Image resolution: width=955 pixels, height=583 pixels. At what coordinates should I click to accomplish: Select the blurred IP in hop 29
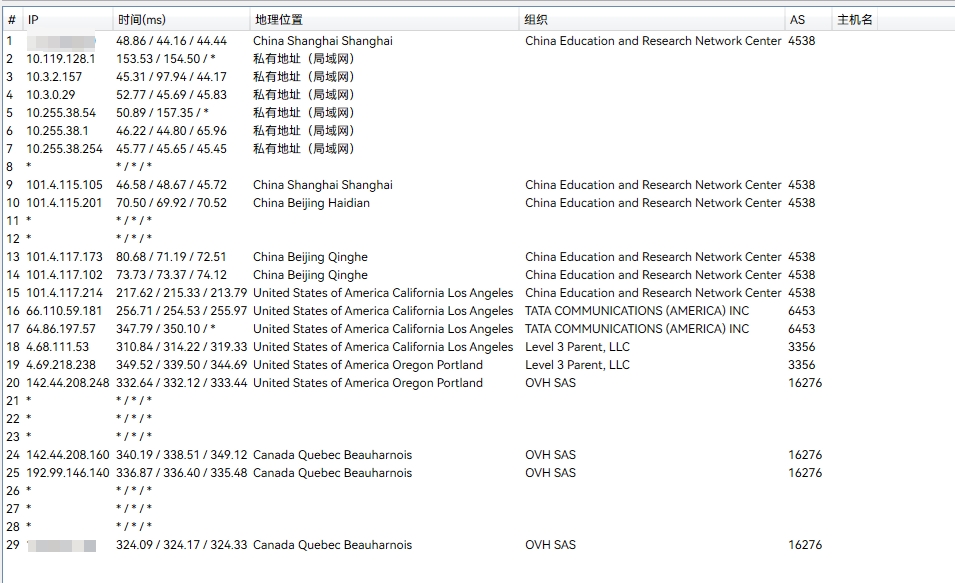coord(62,545)
